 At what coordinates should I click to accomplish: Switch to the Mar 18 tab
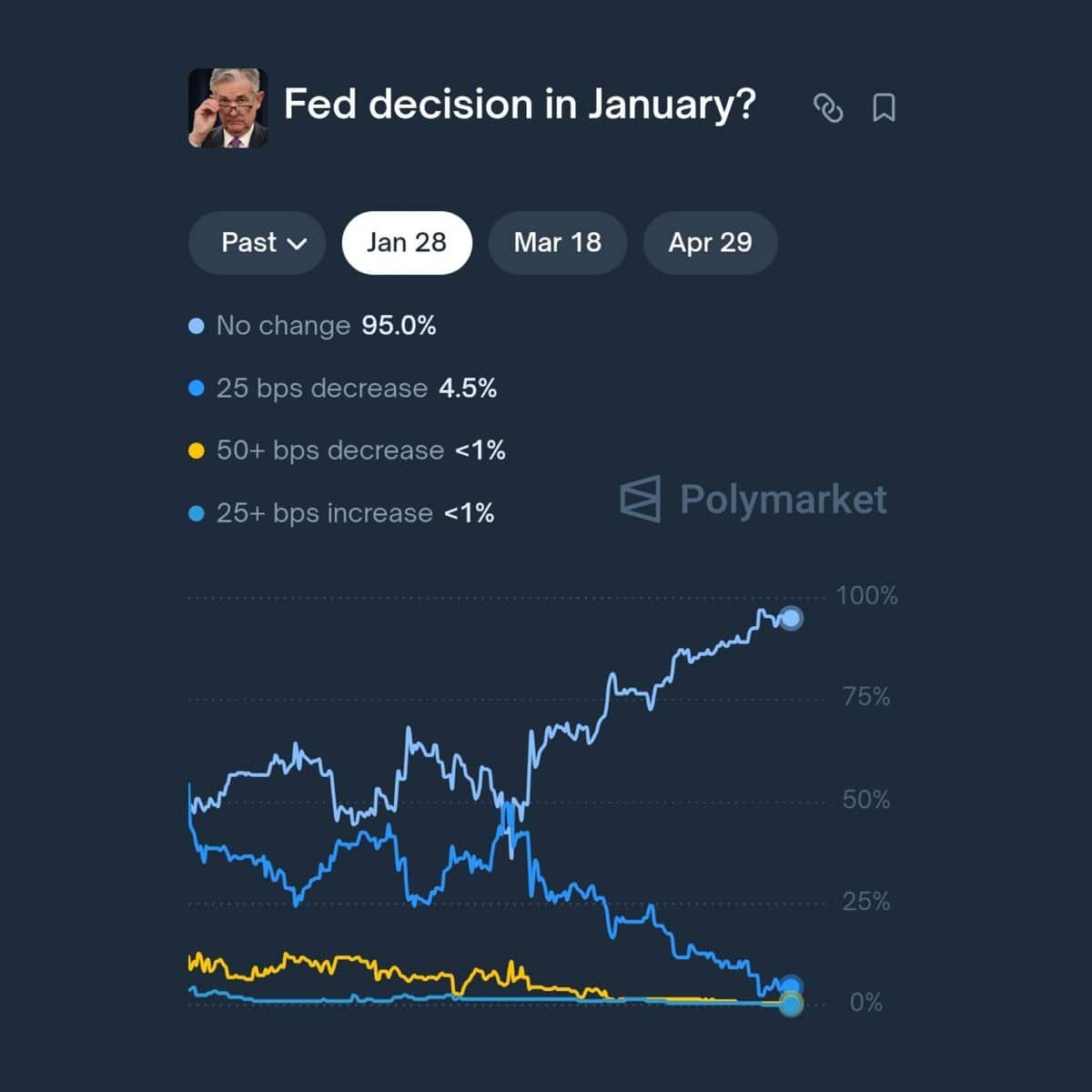pos(557,243)
